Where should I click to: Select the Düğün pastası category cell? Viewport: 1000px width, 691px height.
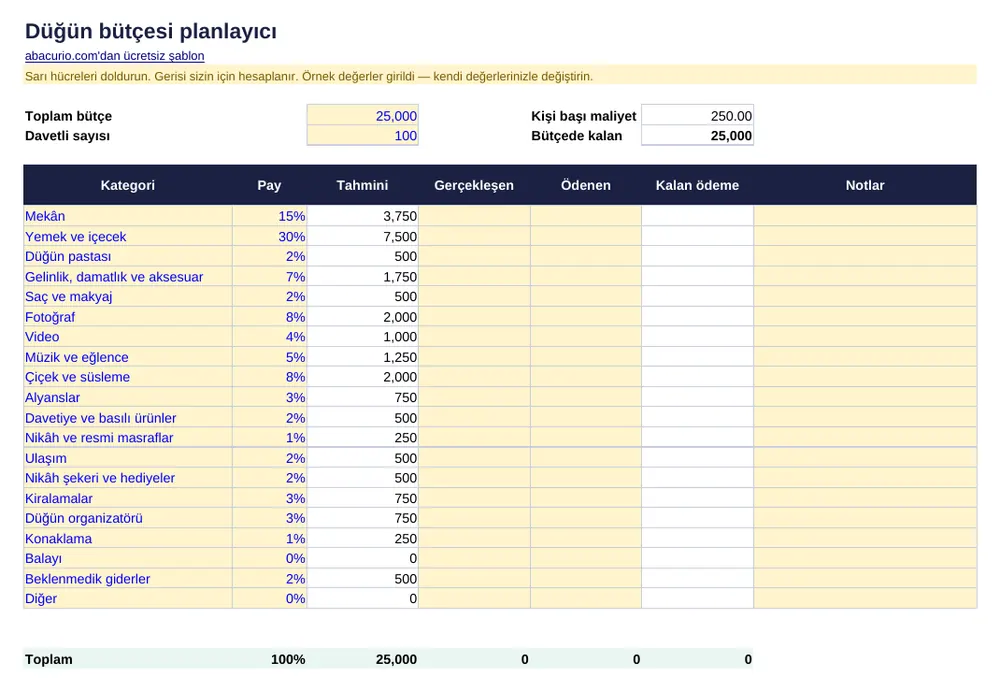coord(128,256)
